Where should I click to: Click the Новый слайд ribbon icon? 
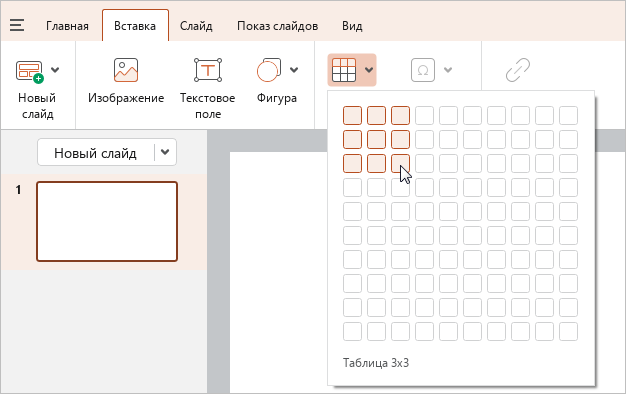point(30,72)
